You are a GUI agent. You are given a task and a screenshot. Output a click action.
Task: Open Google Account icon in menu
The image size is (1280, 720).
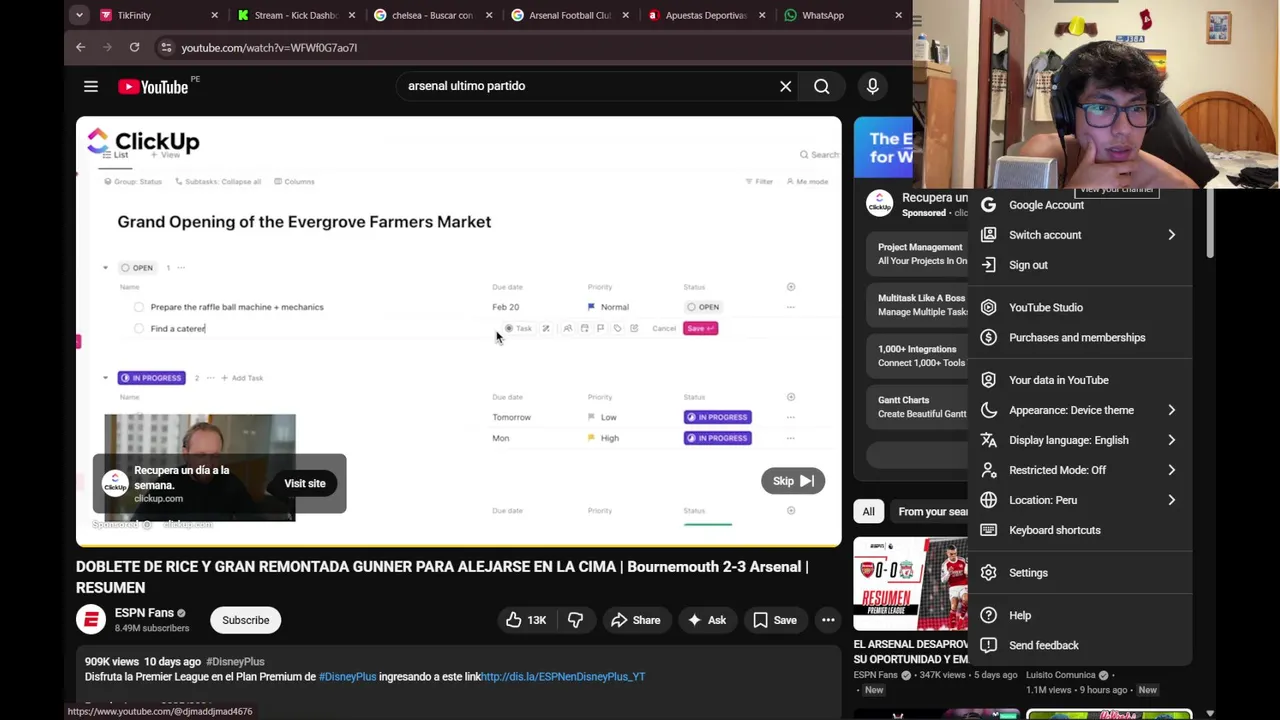[x=988, y=204]
